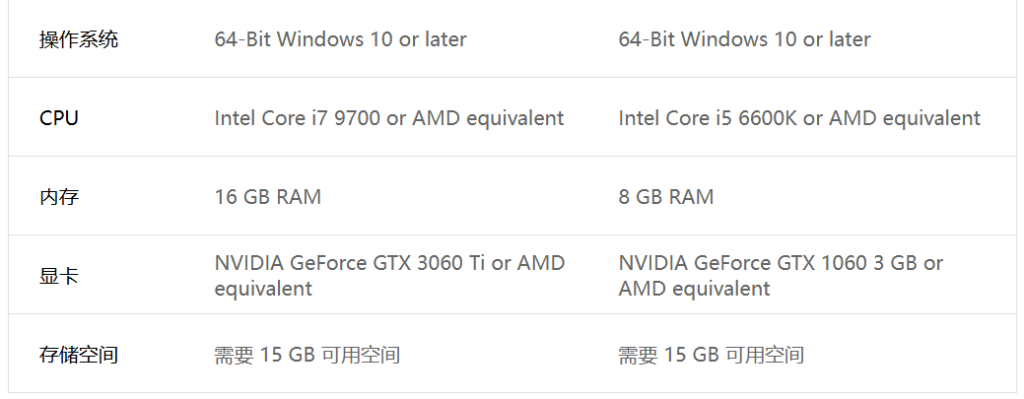This screenshot has width=1024, height=399.
Task: Click the word equivalent under GTX 3060
Action: tap(263, 289)
